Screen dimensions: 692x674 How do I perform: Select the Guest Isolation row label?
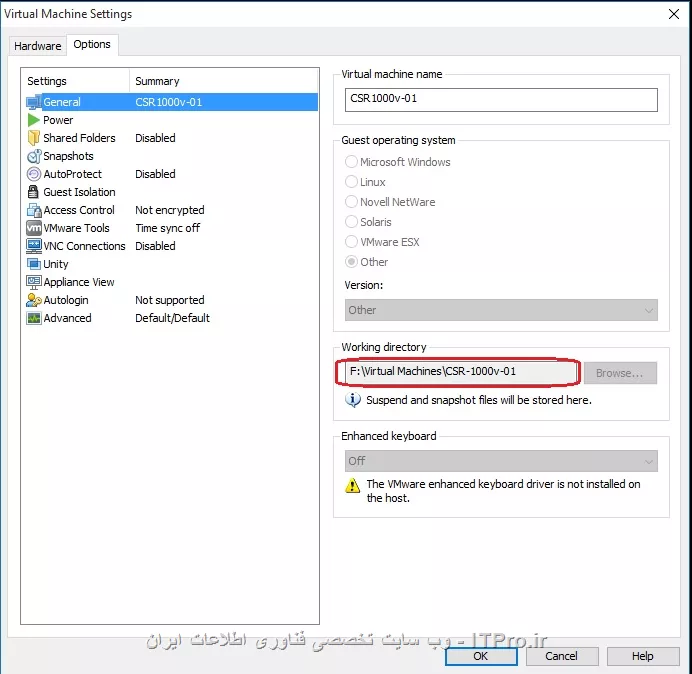pos(79,192)
